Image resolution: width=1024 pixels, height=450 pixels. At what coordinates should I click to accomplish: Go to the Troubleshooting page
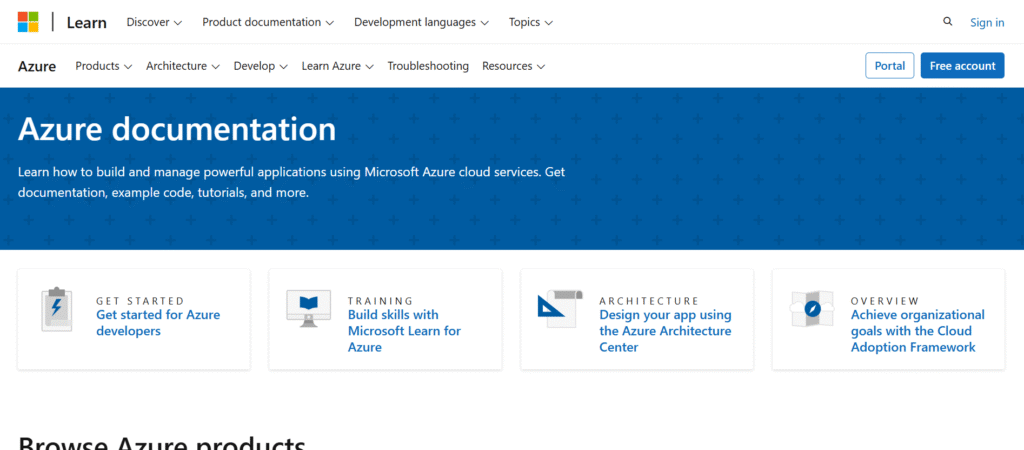[x=428, y=66]
